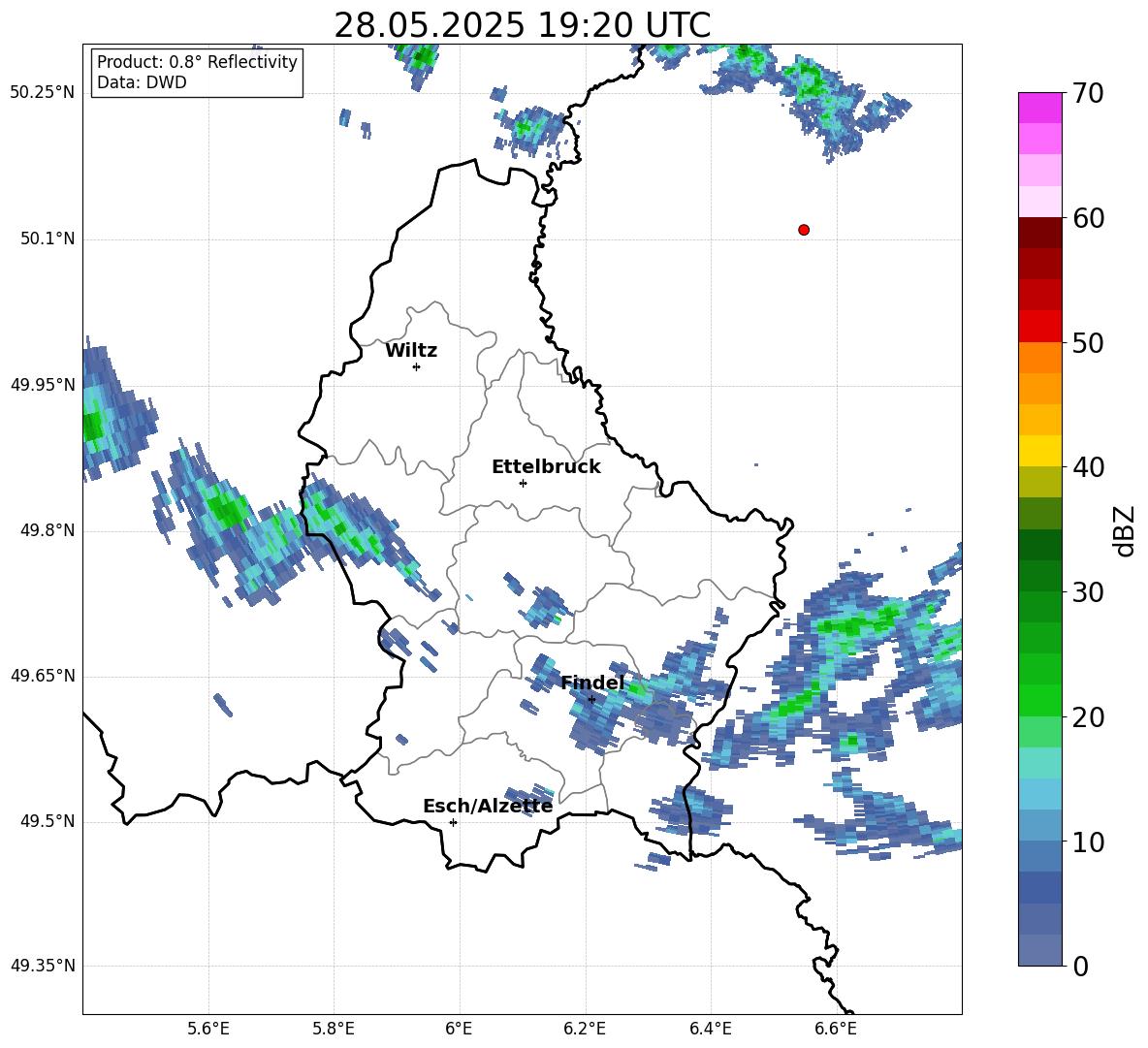
Task: Click the 50.1°N latitude label
Action: (48, 239)
